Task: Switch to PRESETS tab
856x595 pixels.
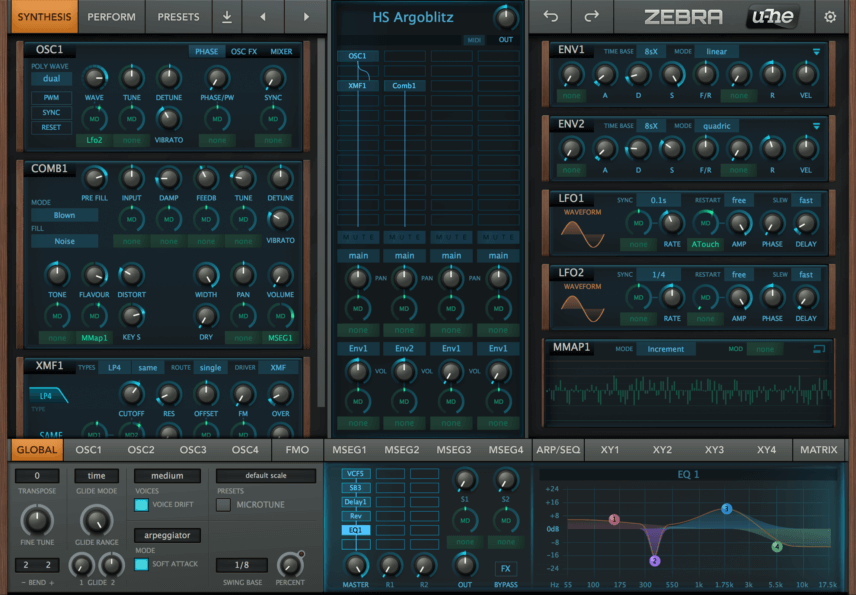Action: (178, 17)
